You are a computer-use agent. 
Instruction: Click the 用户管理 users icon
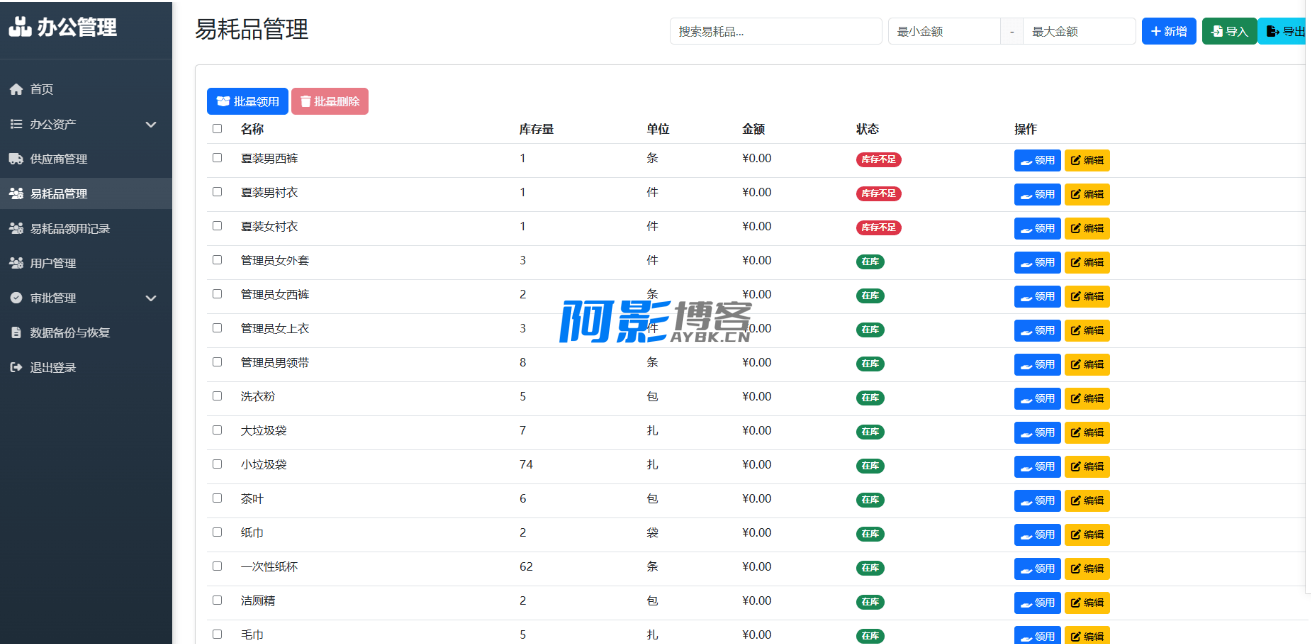click(16, 263)
